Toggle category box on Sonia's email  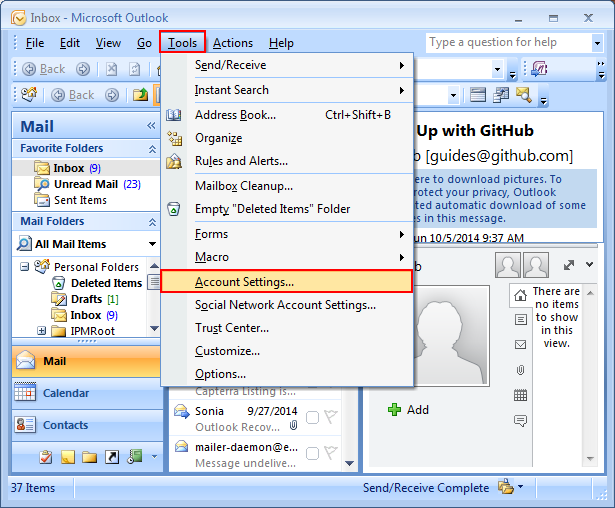coord(312,418)
